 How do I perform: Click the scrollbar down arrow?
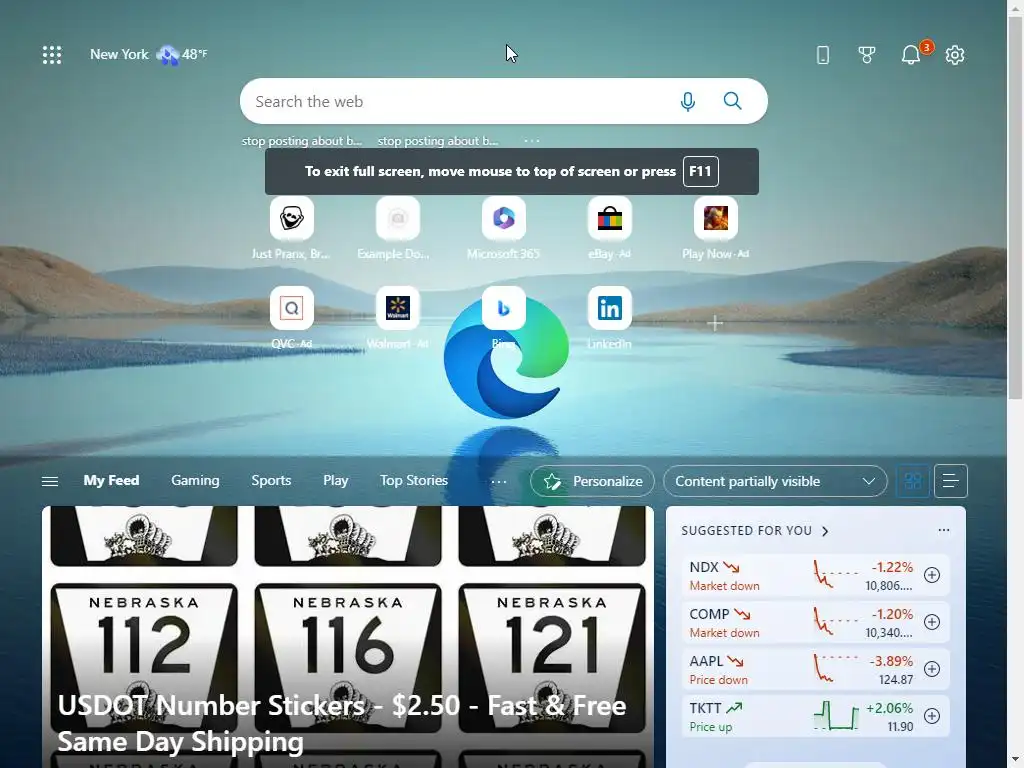coord(1016,760)
